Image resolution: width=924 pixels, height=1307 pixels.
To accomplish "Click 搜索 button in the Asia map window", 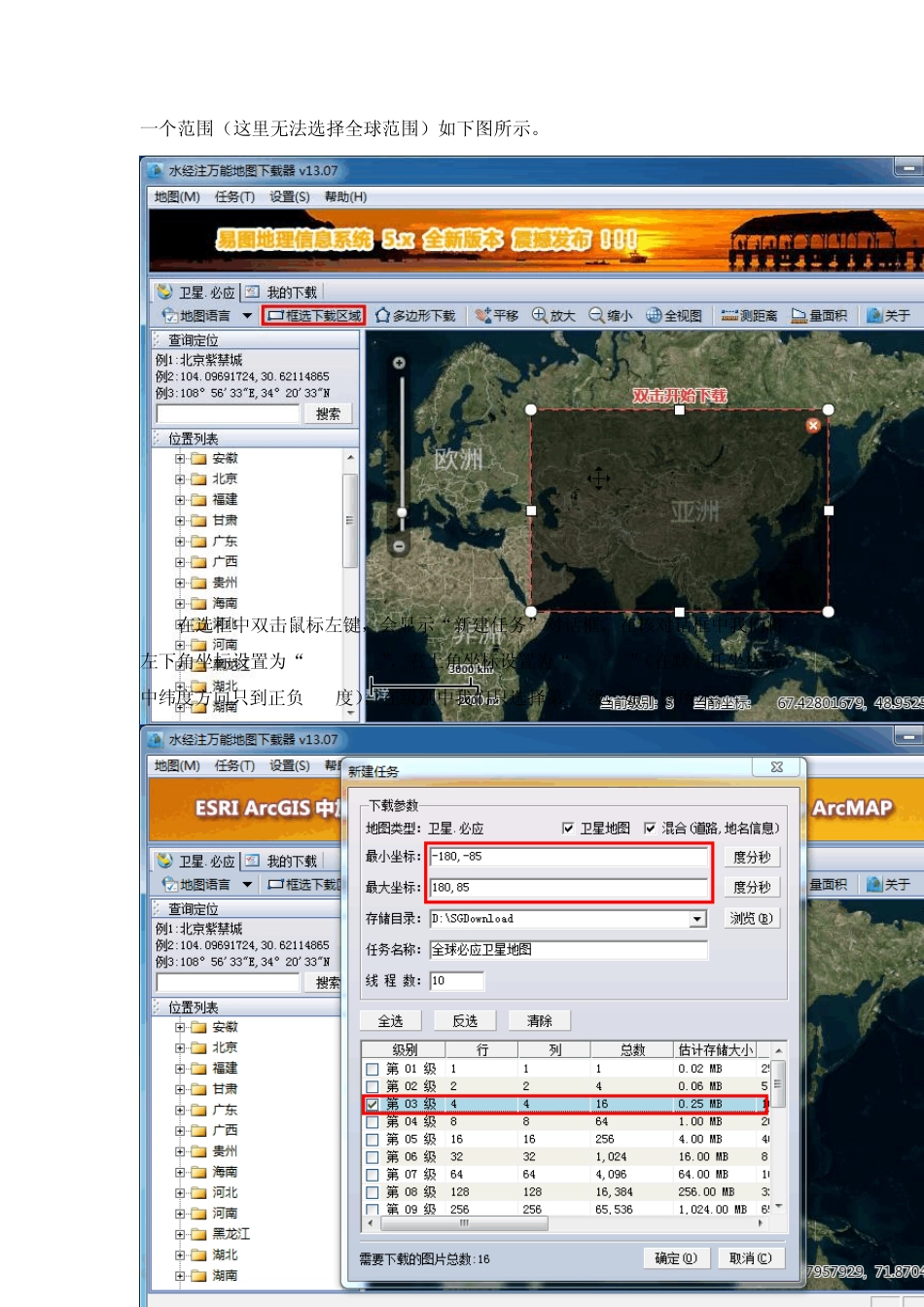I will point(328,414).
